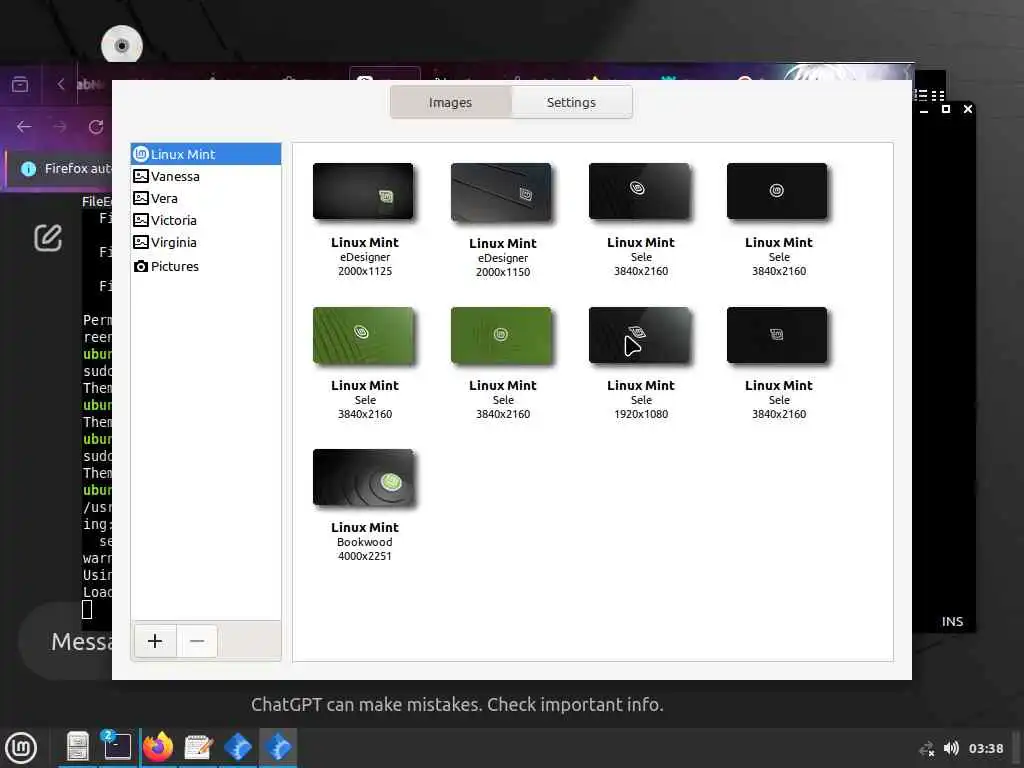
Task: Choose the green Sele wallpaper with diagonal lines
Action: coord(363,335)
